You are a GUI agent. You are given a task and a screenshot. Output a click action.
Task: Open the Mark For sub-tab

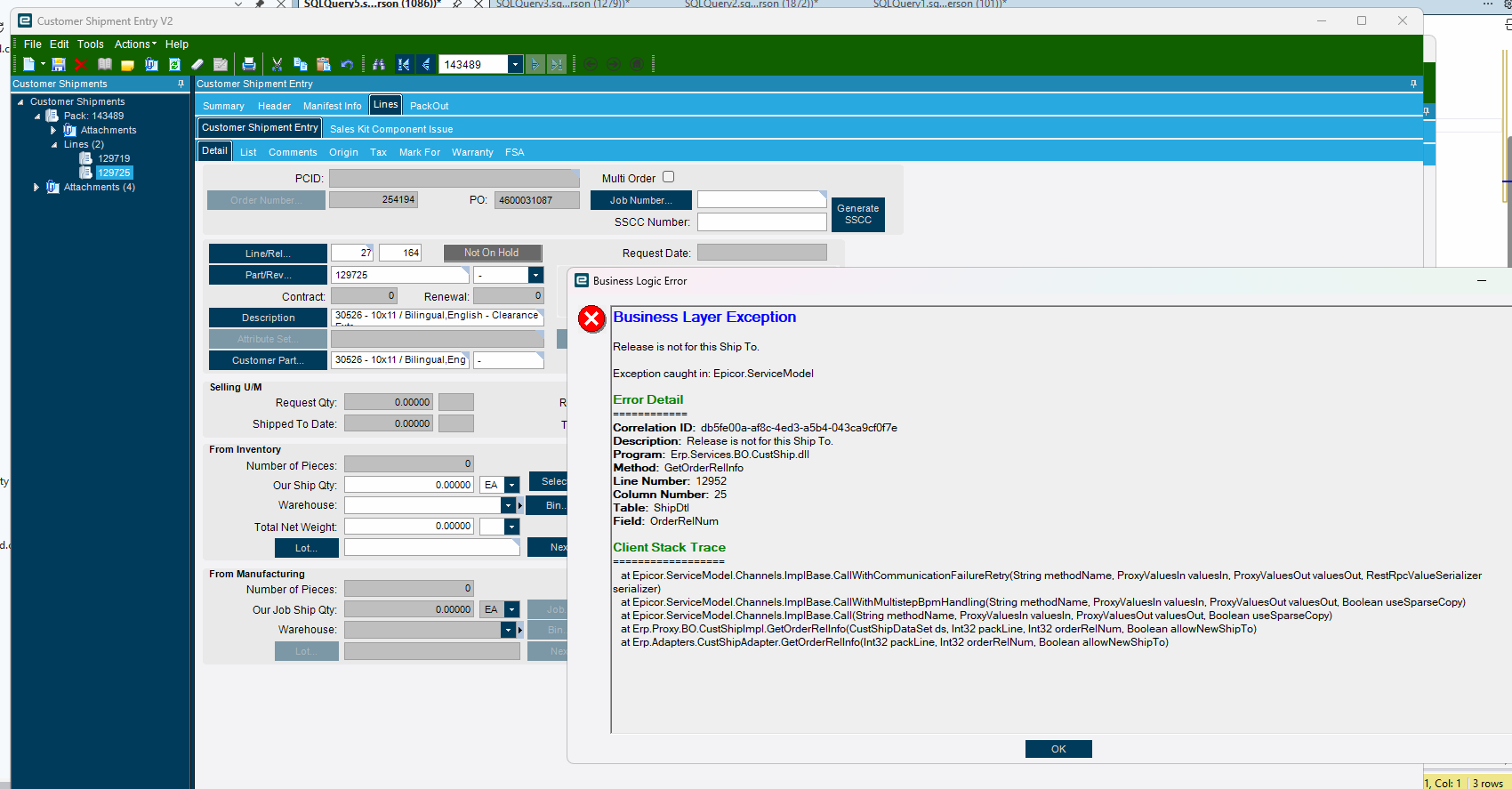coord(420,152)
